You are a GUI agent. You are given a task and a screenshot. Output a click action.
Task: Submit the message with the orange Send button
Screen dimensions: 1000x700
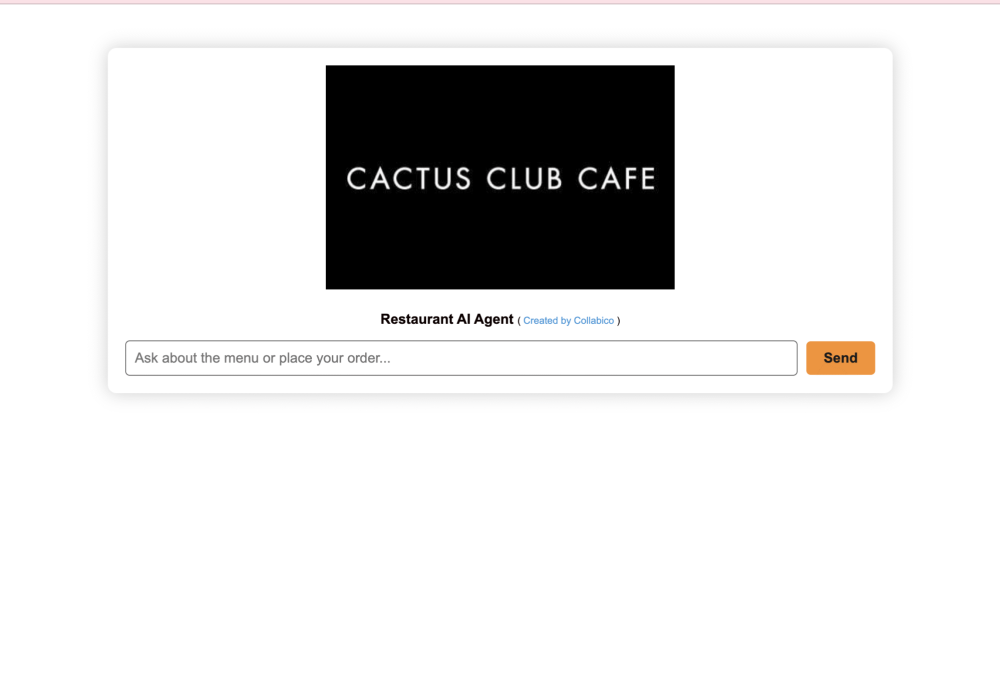point(840,358)
